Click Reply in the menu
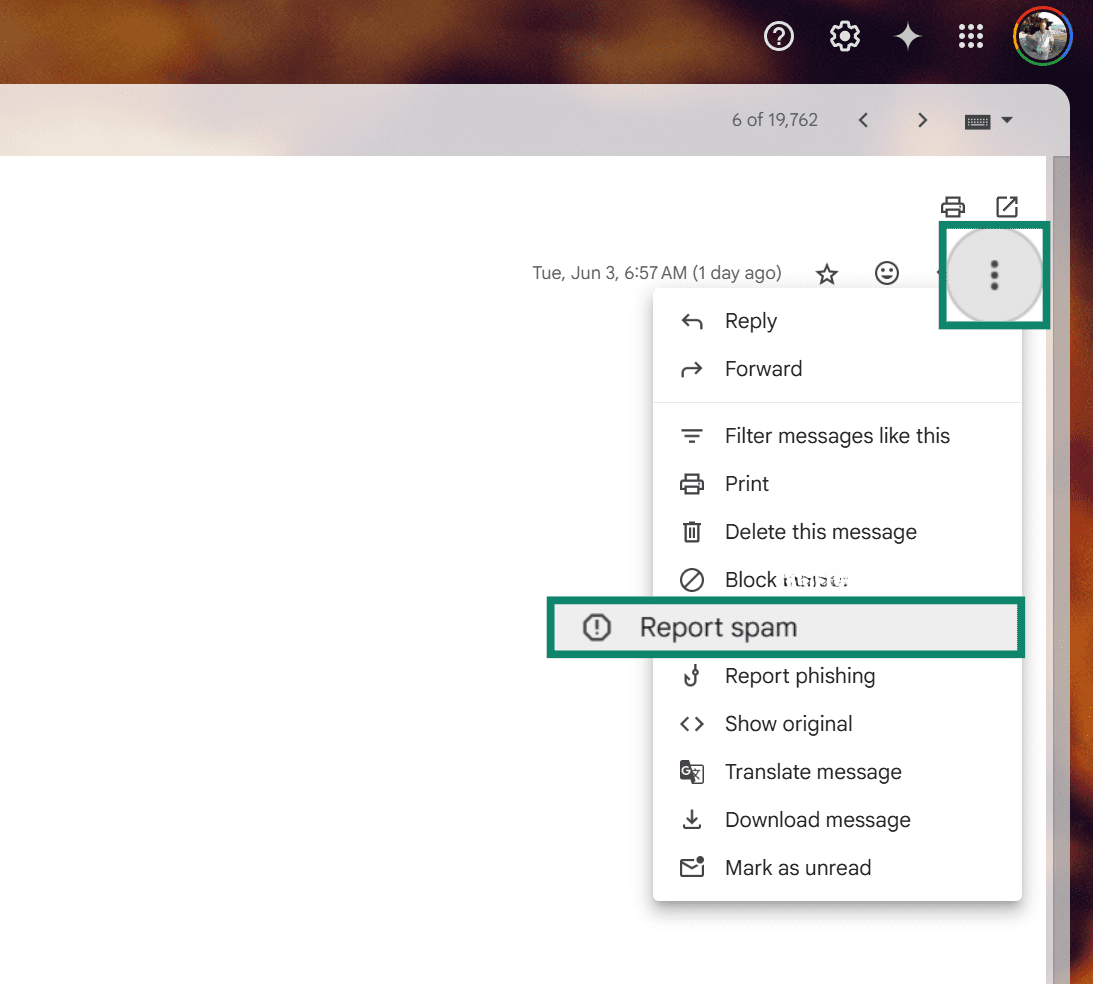Image resolution: width=1093 pixels, height=984 pixels. pyautogui.click(x=751, y=320)
